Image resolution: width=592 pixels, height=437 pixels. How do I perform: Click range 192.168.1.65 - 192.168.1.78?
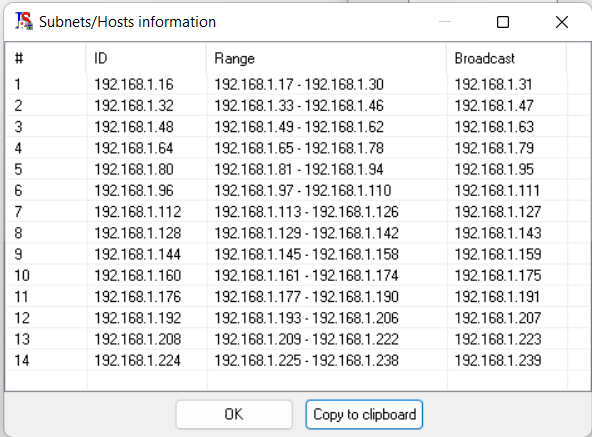coord(299,148)
